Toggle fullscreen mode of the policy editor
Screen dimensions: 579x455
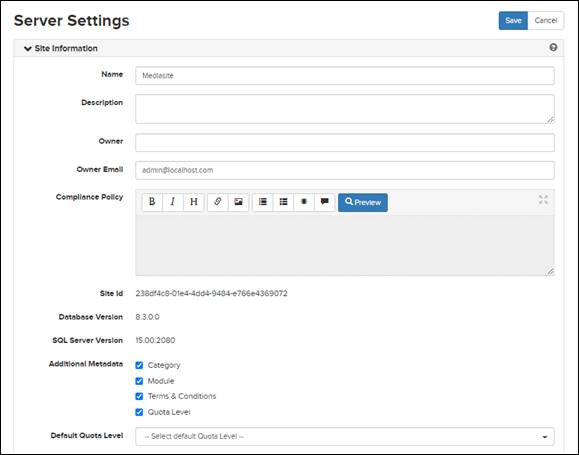coord(543,200)
